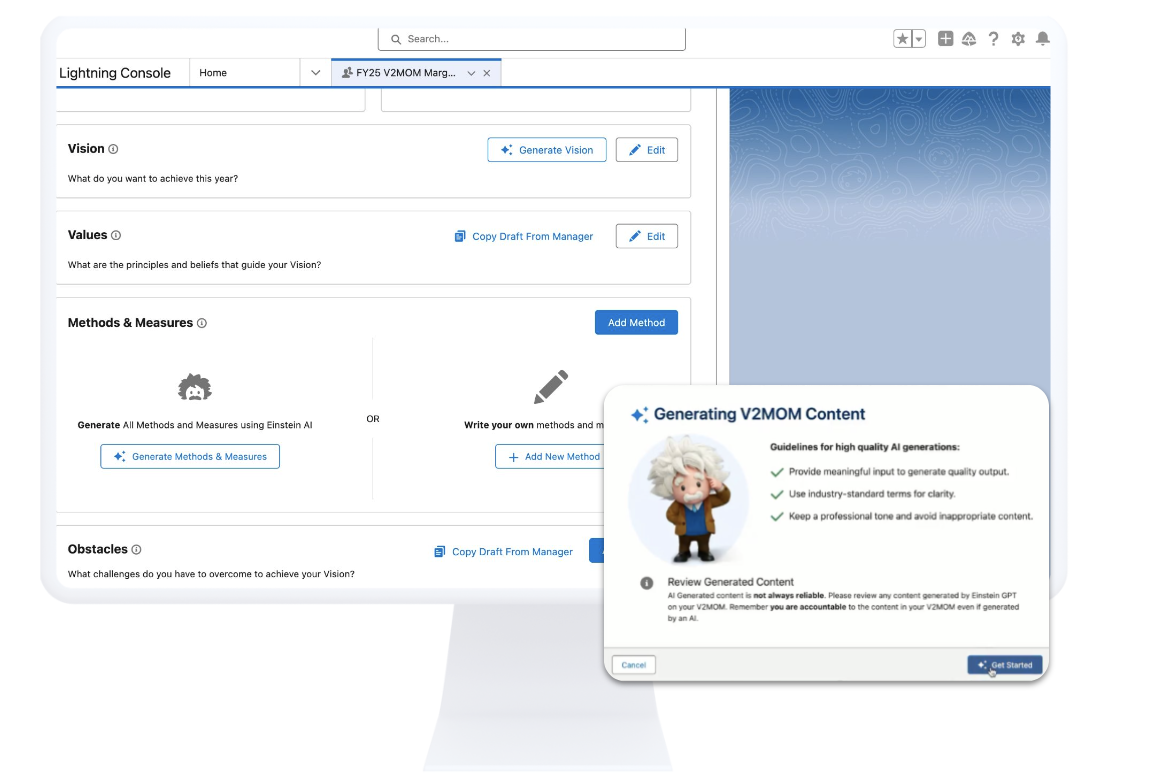Click Copy Draft From Manager in Values
The image size is (1162, 784).
pos(523,237)
